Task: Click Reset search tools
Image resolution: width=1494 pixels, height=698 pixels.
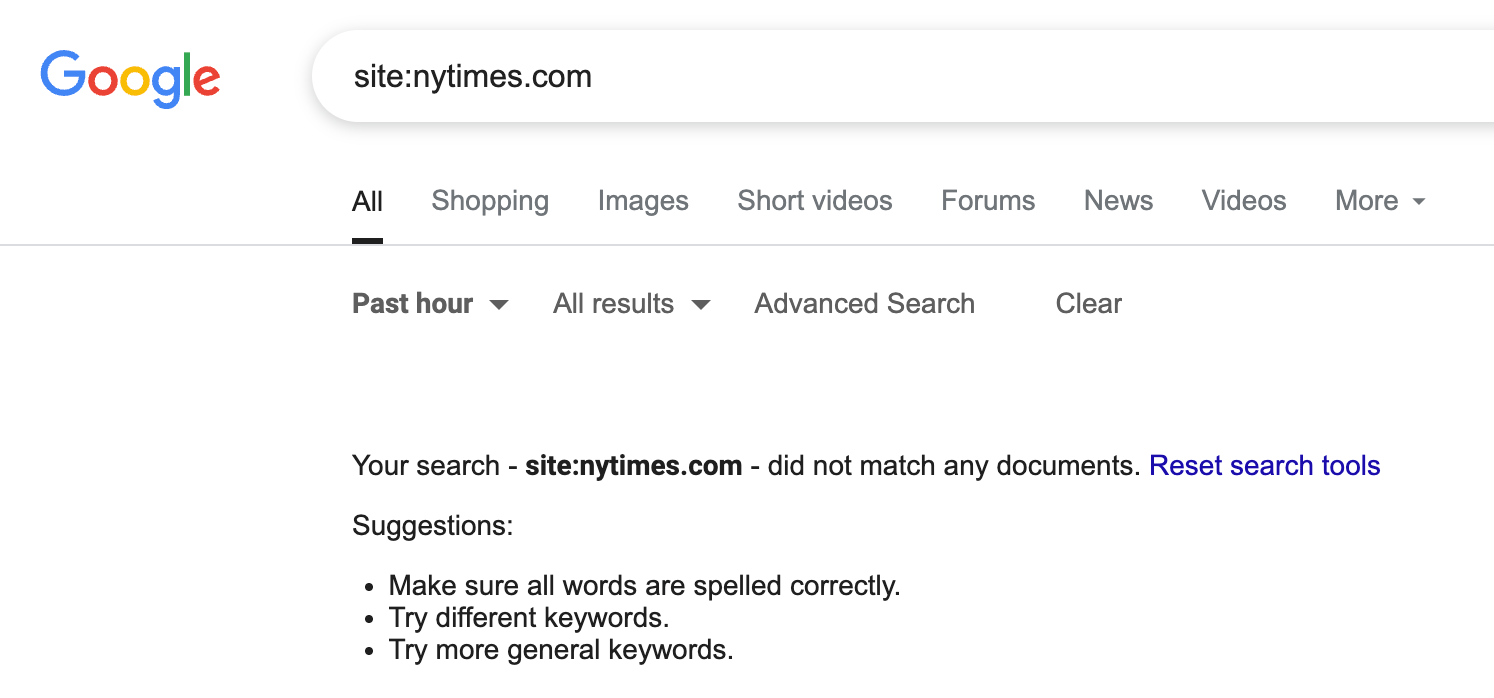Action: (1264, 465)
